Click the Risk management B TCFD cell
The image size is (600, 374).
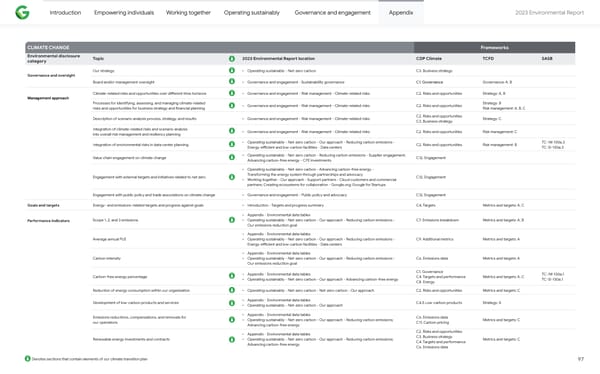point(500,145)
